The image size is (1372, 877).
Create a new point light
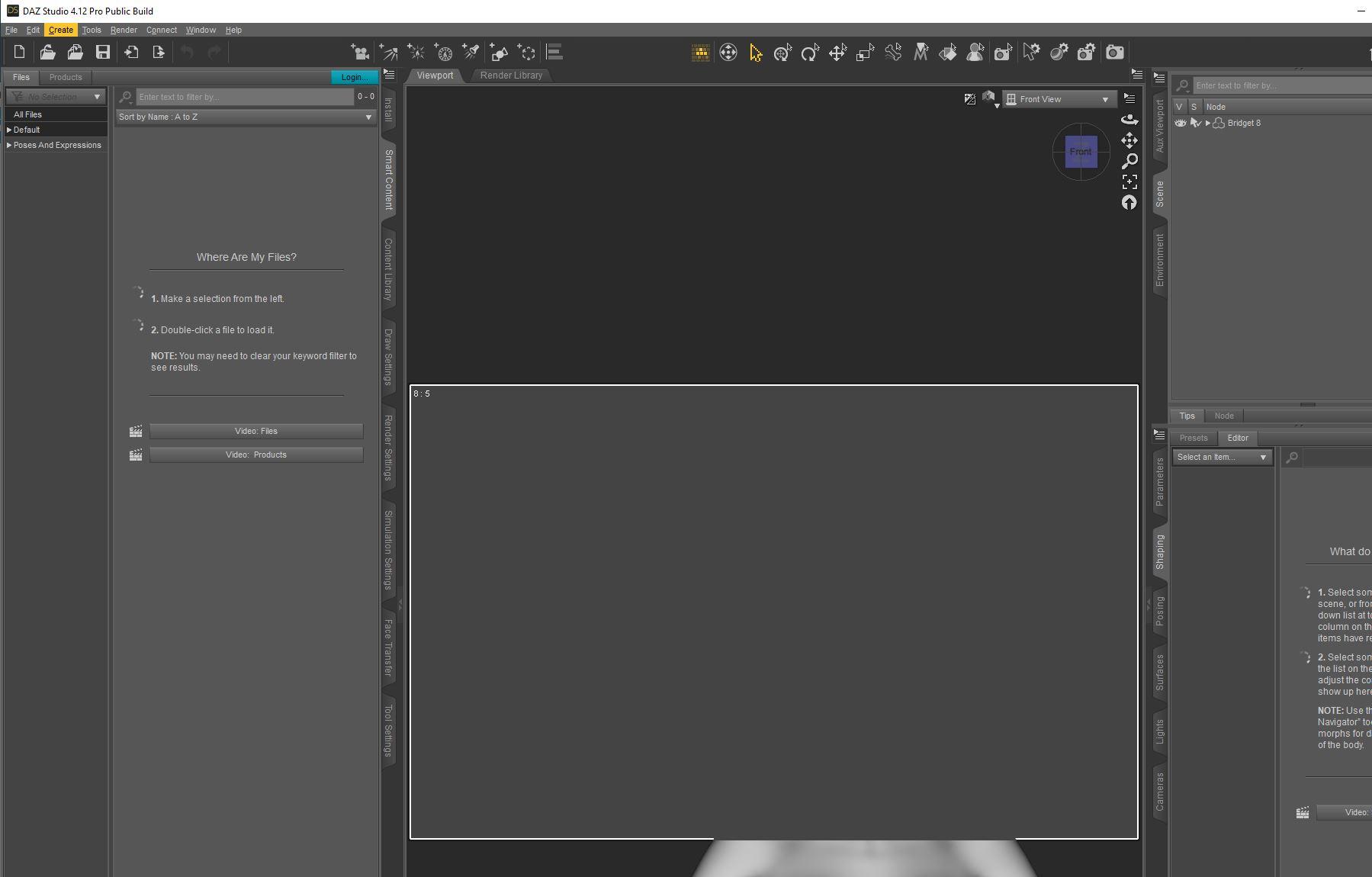[x=416, y=52]
